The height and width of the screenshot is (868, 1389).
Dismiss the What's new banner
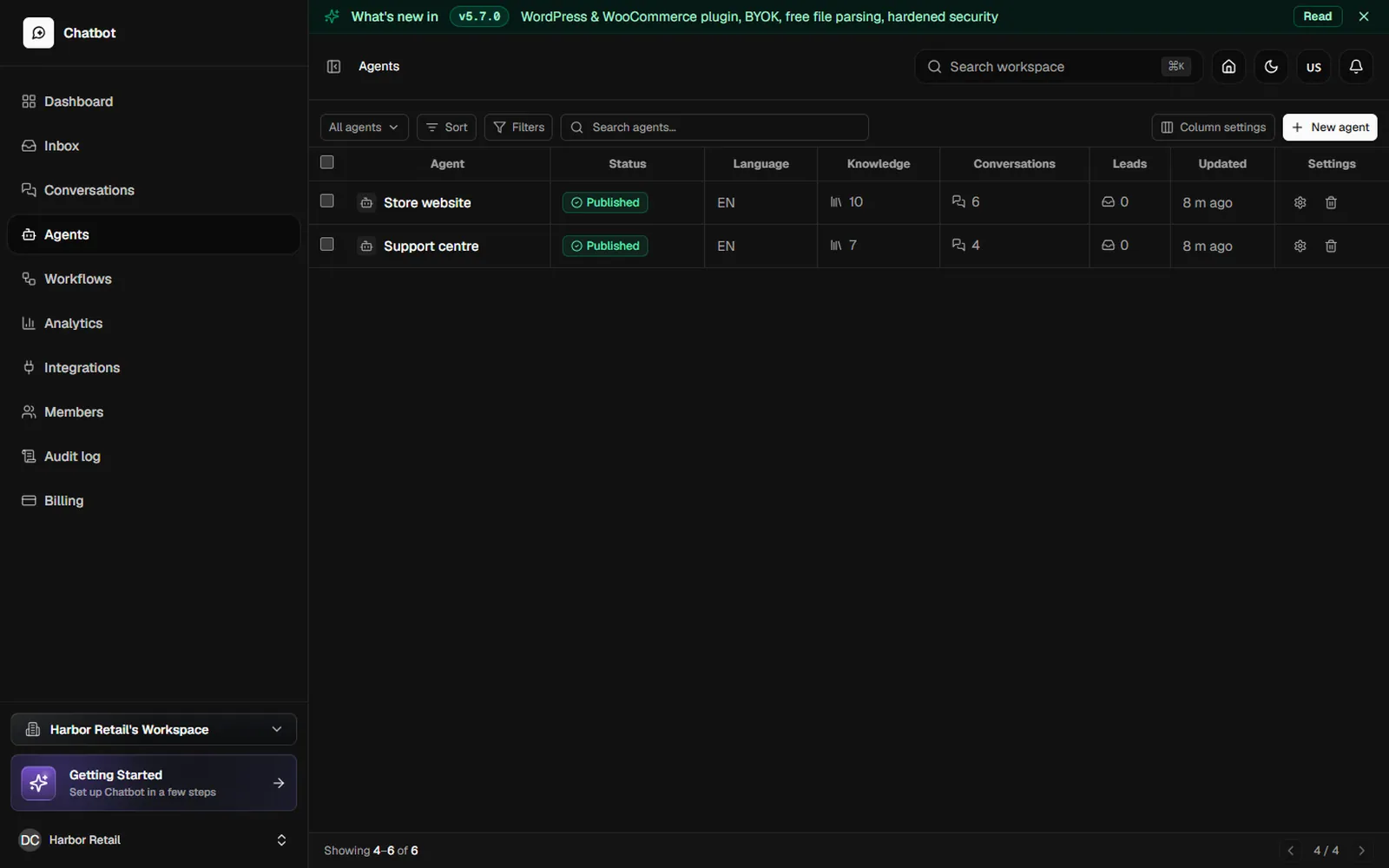1364,16
